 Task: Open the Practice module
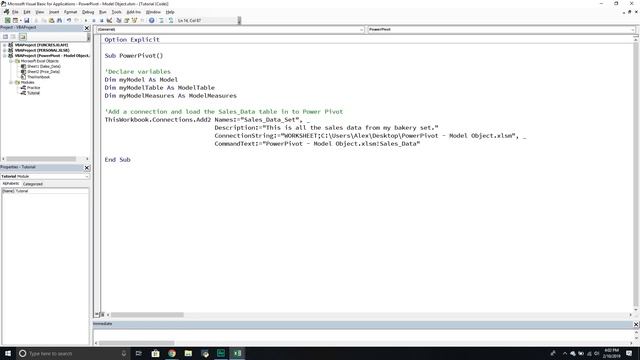coord(33,87)
